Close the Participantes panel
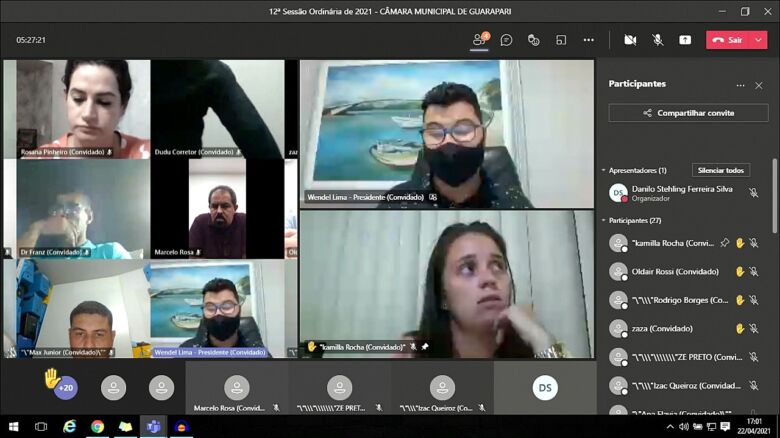Viewport: 780px width, 438px height. (x=759, y=85)
